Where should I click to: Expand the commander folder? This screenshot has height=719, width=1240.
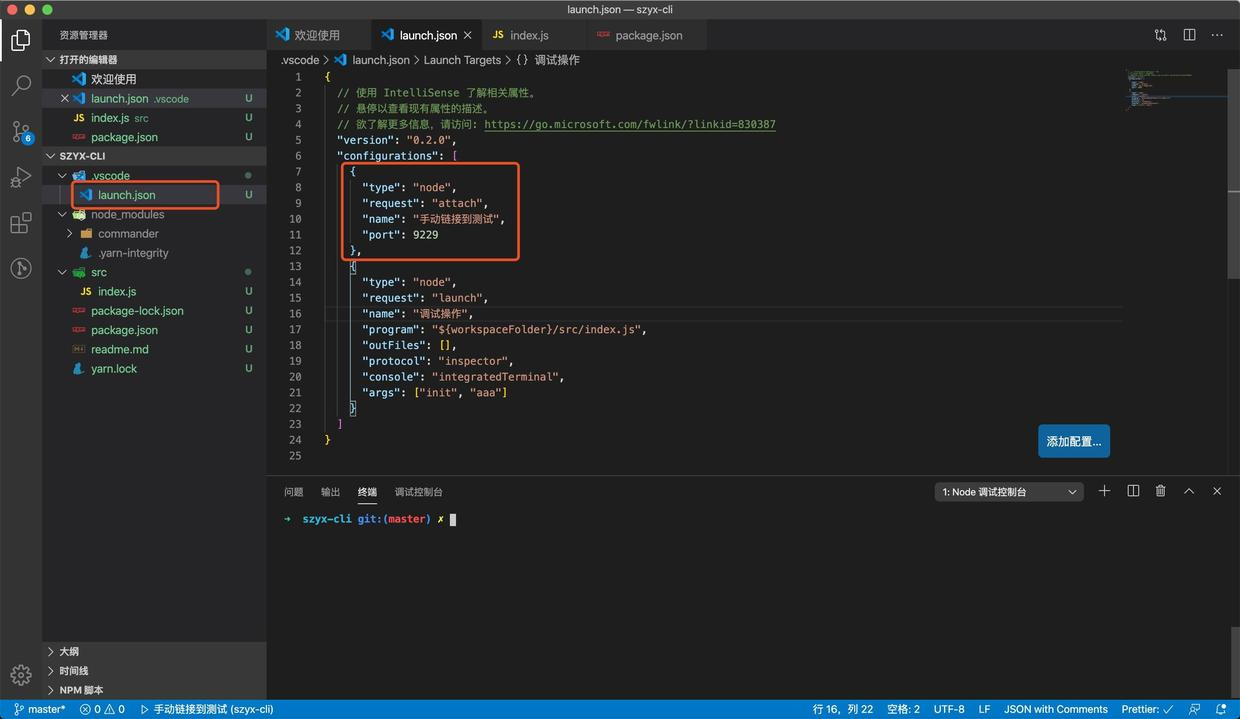click(70, 233)
